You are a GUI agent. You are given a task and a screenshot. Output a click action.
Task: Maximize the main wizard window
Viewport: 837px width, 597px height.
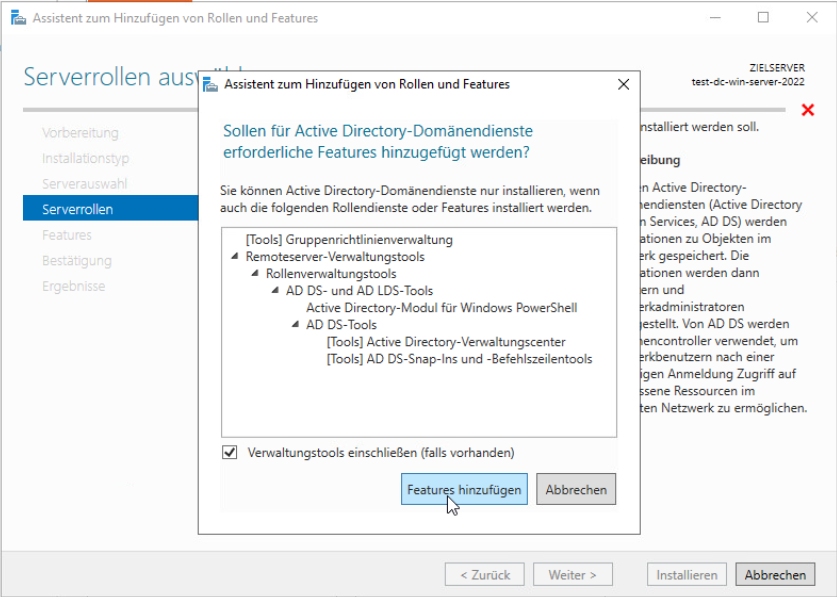tap(763, 18)
